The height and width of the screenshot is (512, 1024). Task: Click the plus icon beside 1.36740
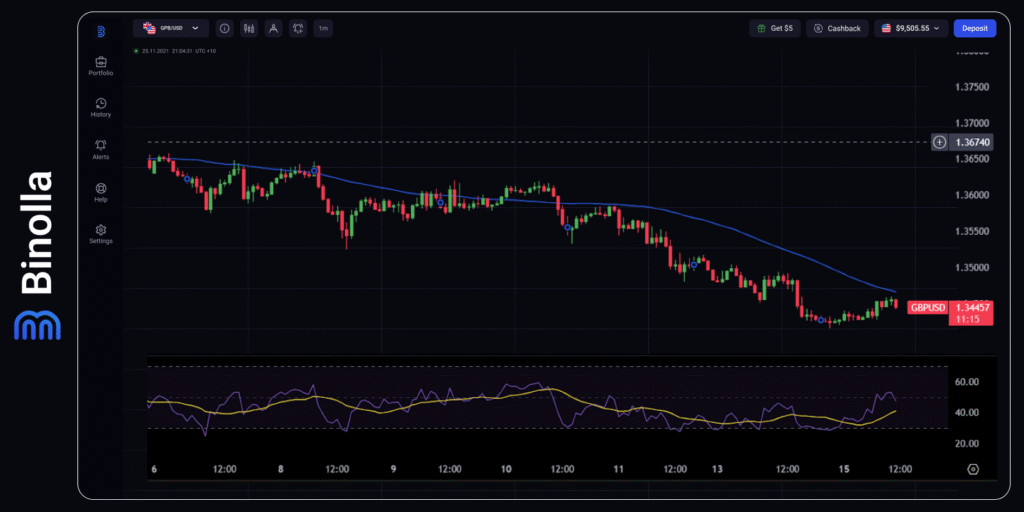pos(939,143)
